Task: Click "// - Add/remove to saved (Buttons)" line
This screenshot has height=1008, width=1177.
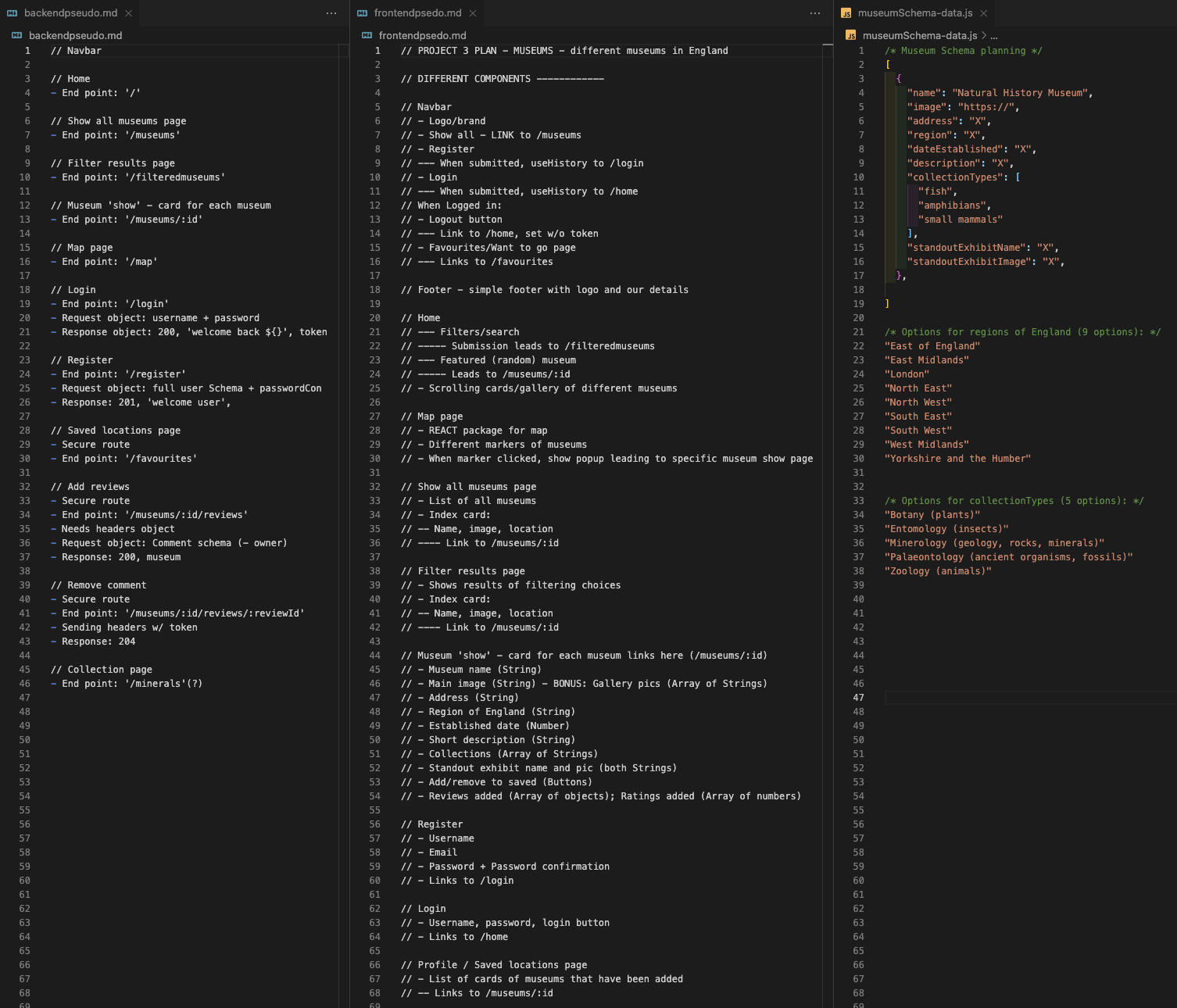Action: pyautogui.click(x=497, y=782)
